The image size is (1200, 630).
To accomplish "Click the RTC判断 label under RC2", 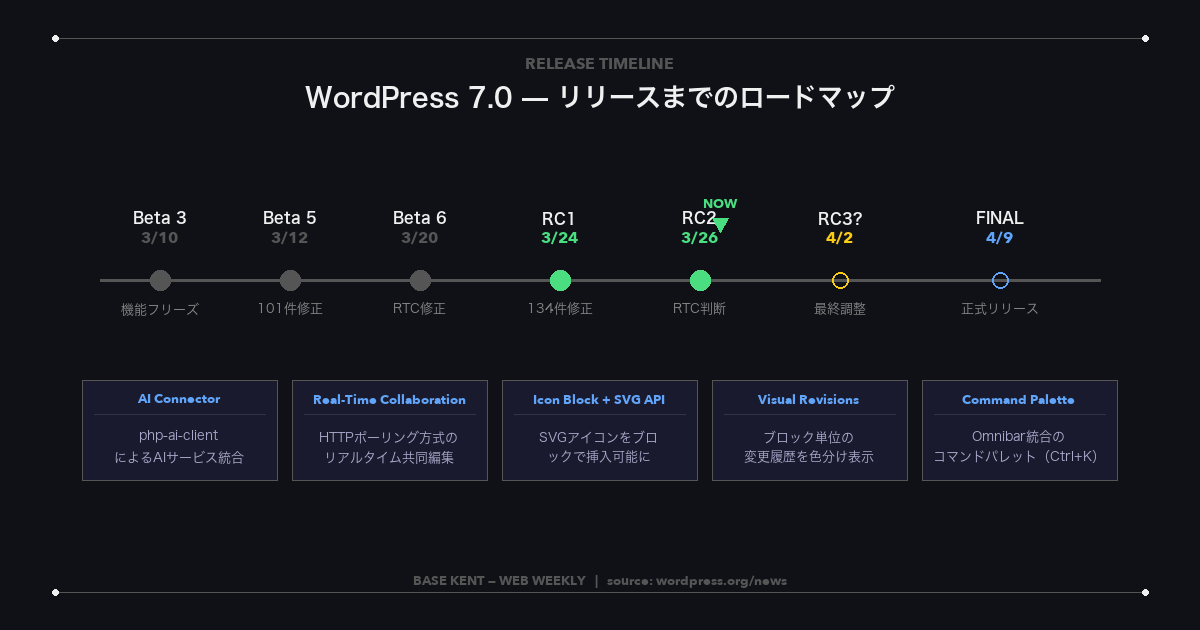I will click(700, 309).
